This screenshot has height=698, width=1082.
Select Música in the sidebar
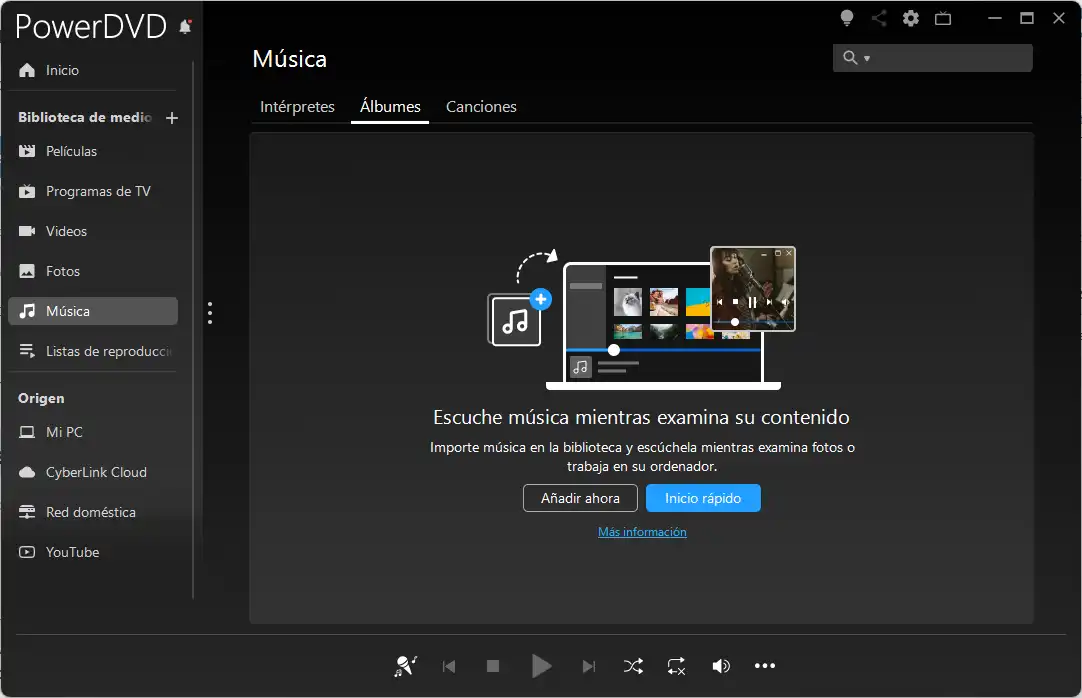point(92,311)
